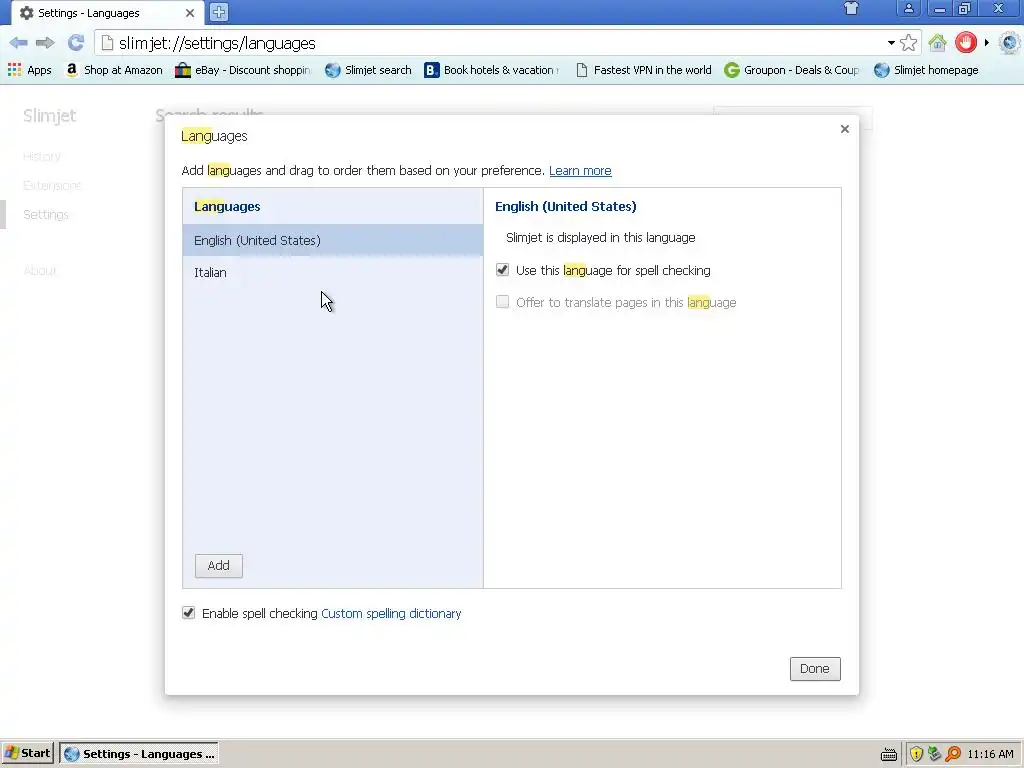Image resolution: width=1024 pixels, height=768 pixels.
Task: Bookmark this page with the star icon
Action: (908, 43)
